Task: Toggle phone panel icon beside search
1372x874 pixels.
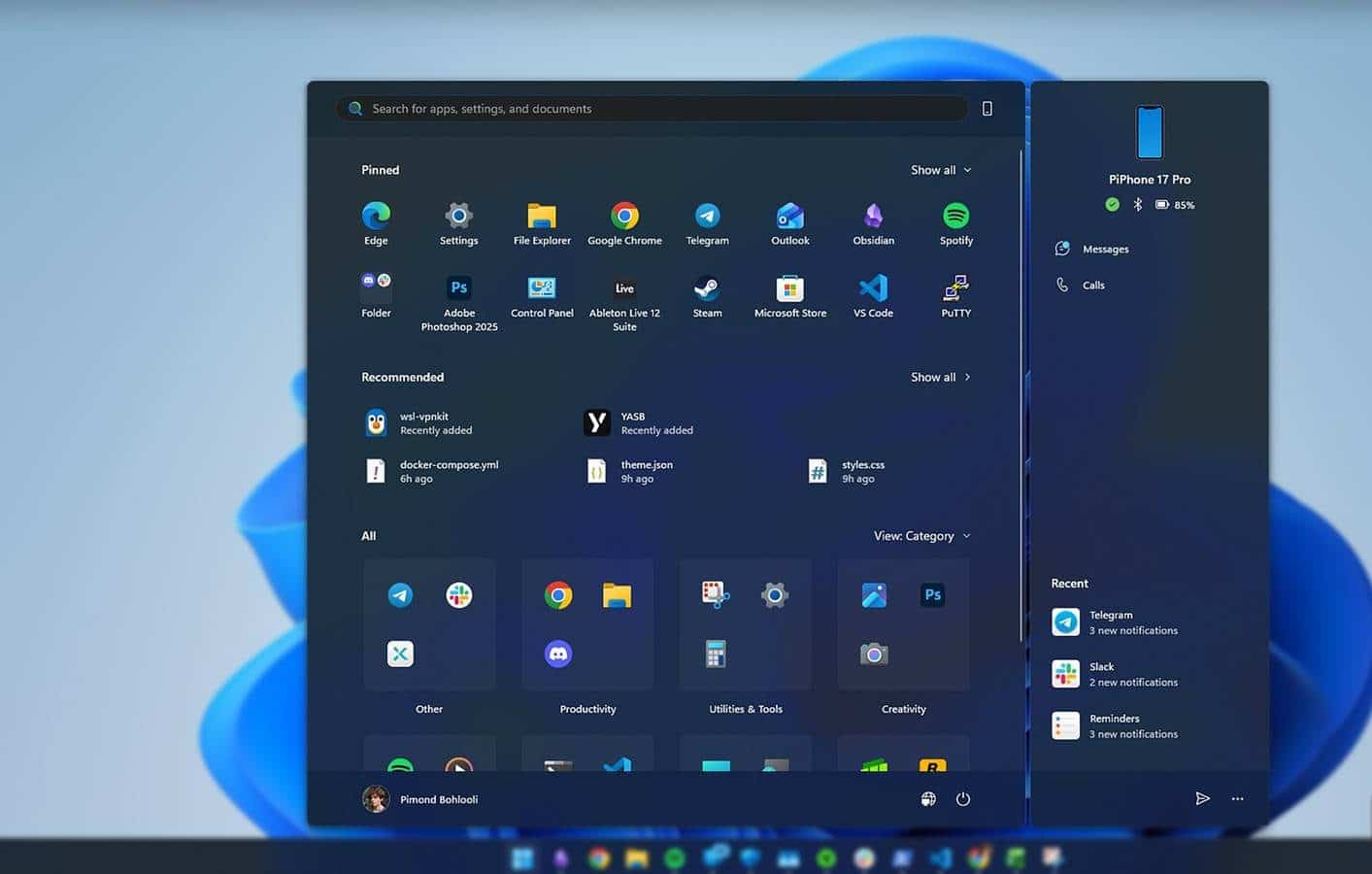Action: coord(987,109)
